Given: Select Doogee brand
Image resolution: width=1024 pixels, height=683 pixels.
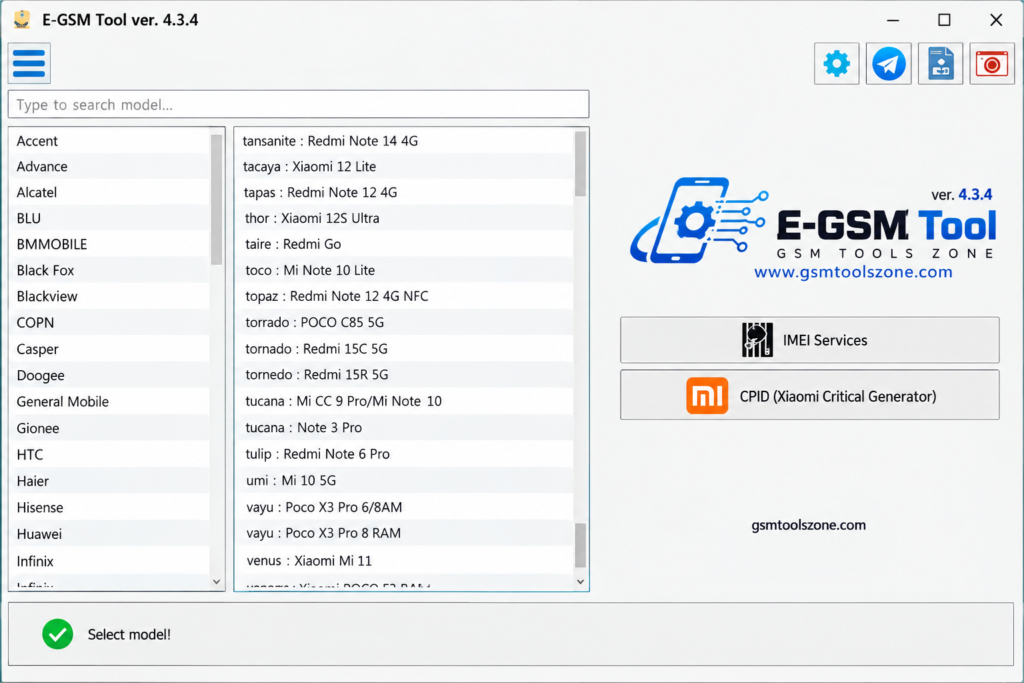Looking at the screenshot, I should pos(109,375).
